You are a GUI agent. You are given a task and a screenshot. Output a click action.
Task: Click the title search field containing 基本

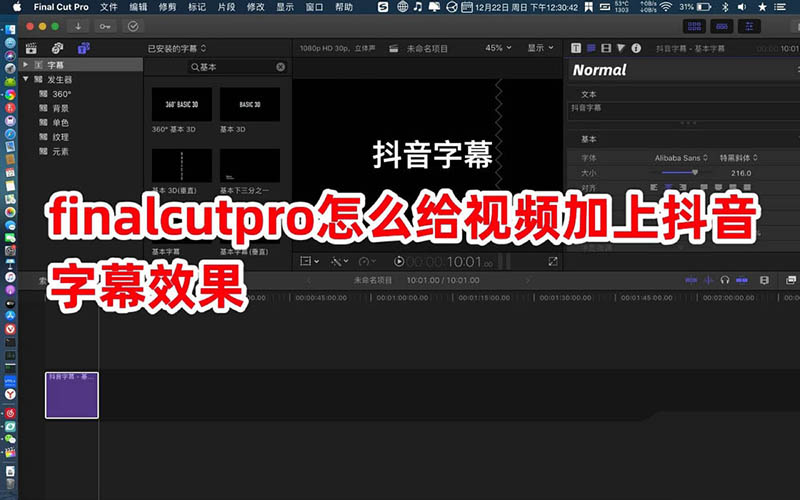tap(237, 67)
